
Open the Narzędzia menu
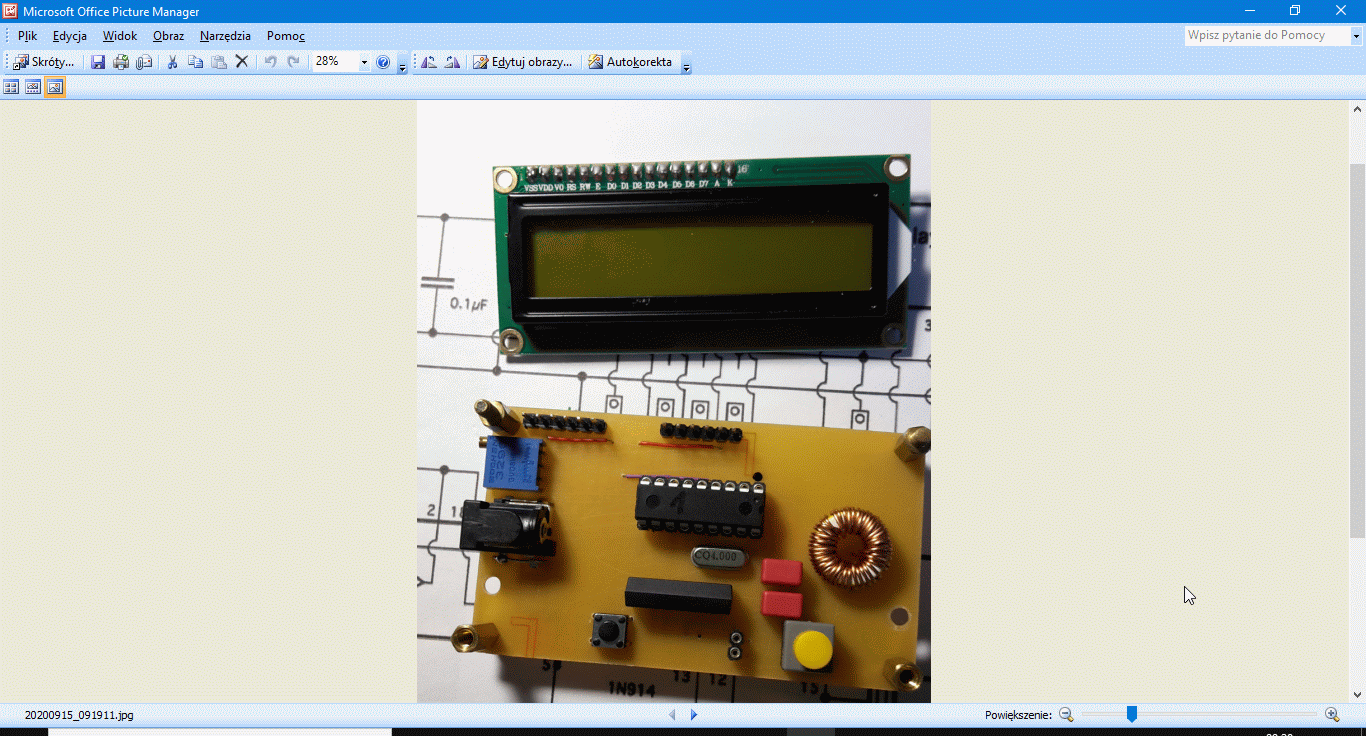[x=225, y=36]
